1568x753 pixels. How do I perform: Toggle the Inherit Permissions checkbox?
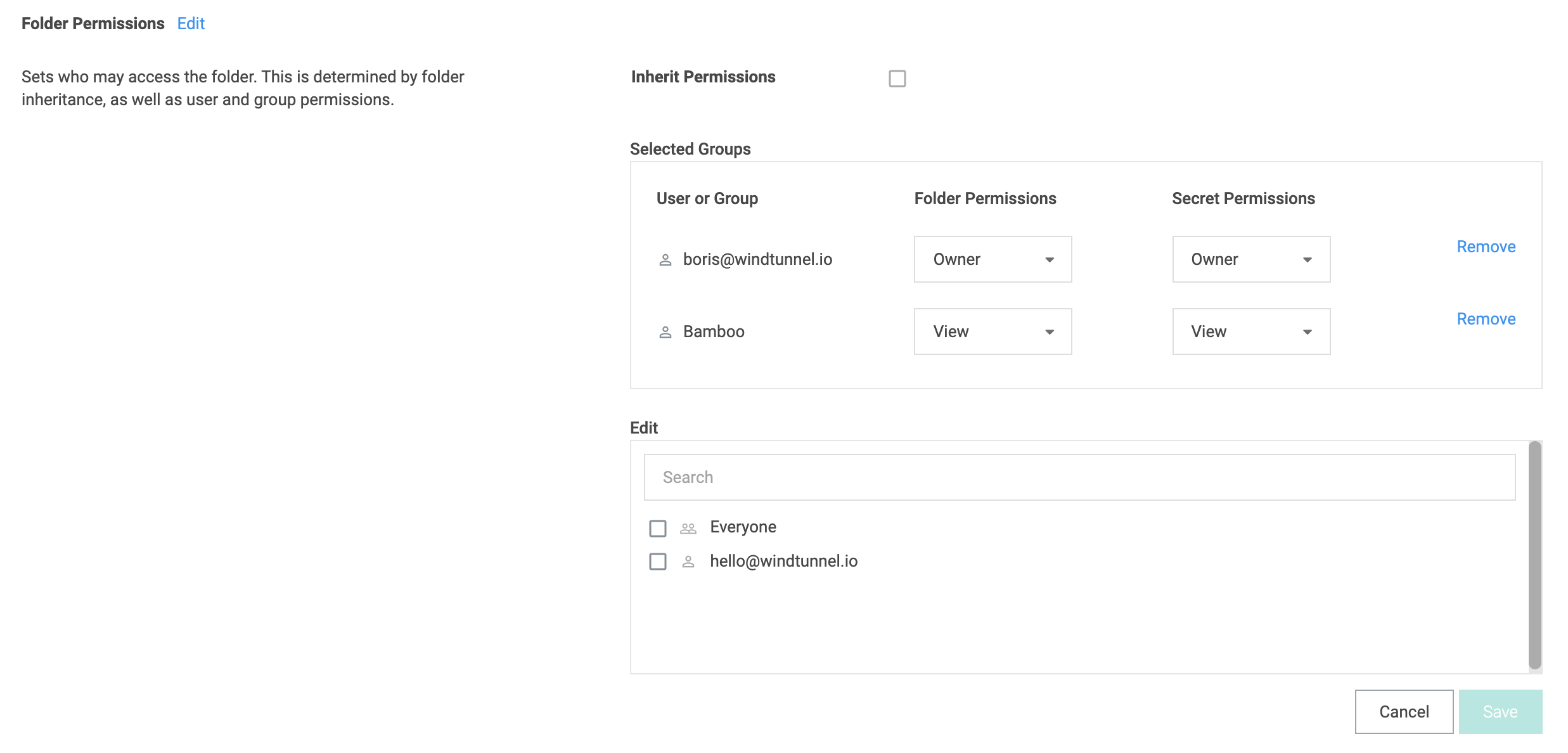point(897,79)
